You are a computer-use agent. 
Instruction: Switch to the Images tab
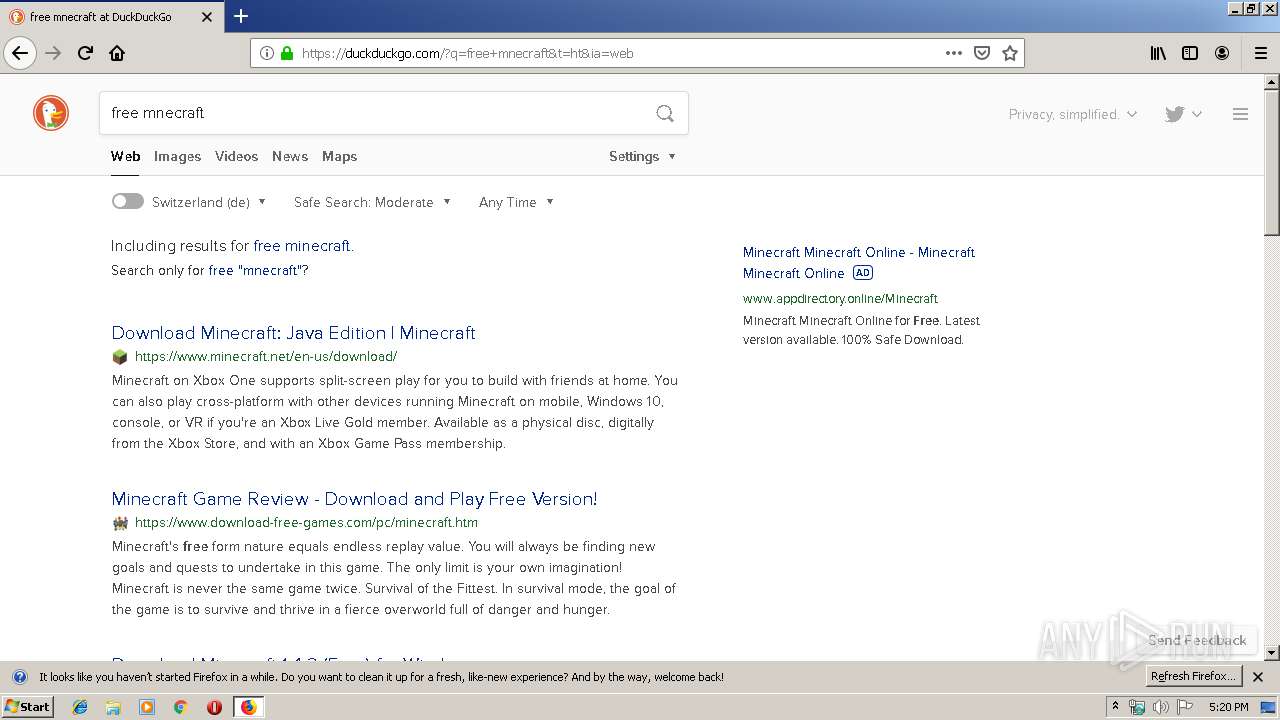(x=177, y=156)
